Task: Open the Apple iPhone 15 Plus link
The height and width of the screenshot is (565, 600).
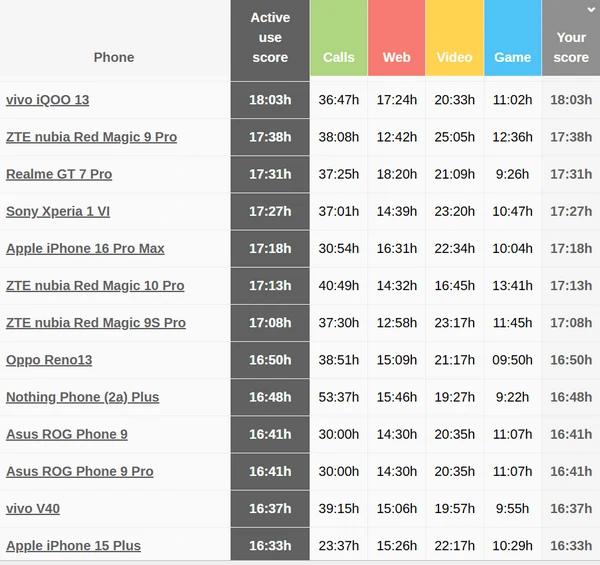Action: 73,546
